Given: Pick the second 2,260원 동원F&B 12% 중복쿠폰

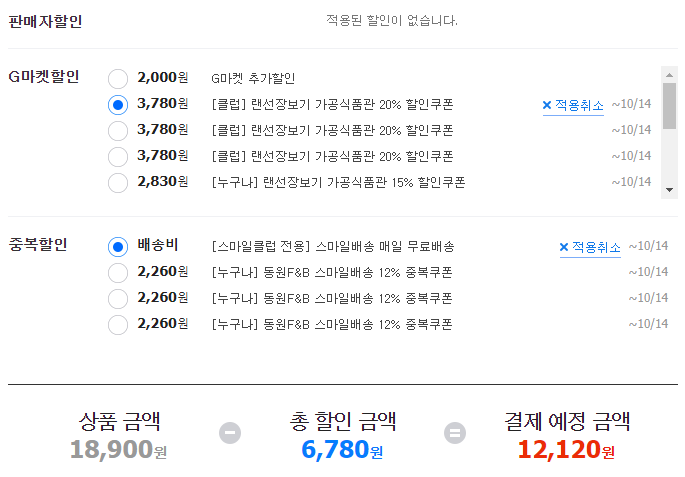Looking at the screenshot, I should point(118,299).
